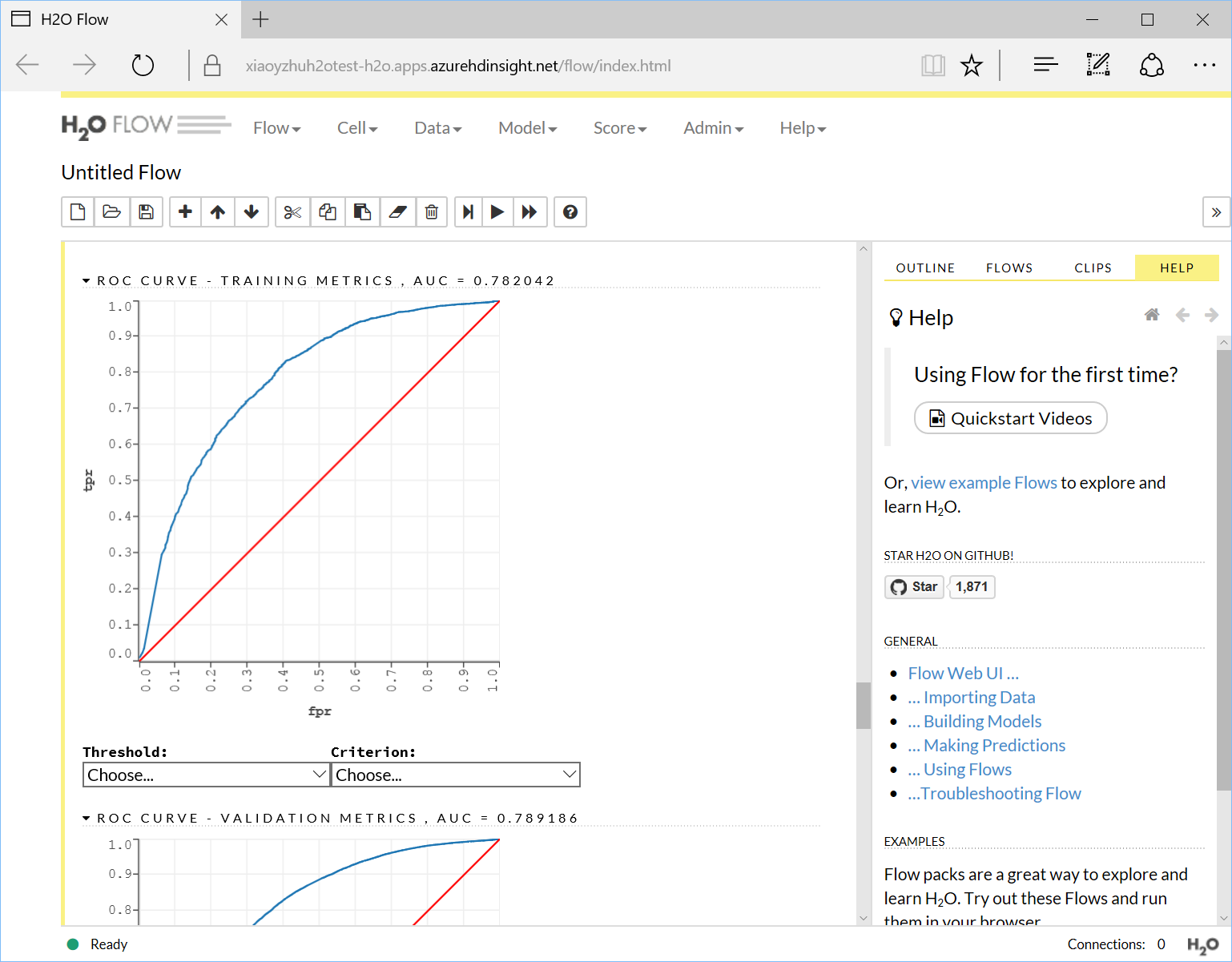This screenshot has width=1232, height=962.
Task: Close the H2O Flow browser tab
Action: tap(222, 19)
